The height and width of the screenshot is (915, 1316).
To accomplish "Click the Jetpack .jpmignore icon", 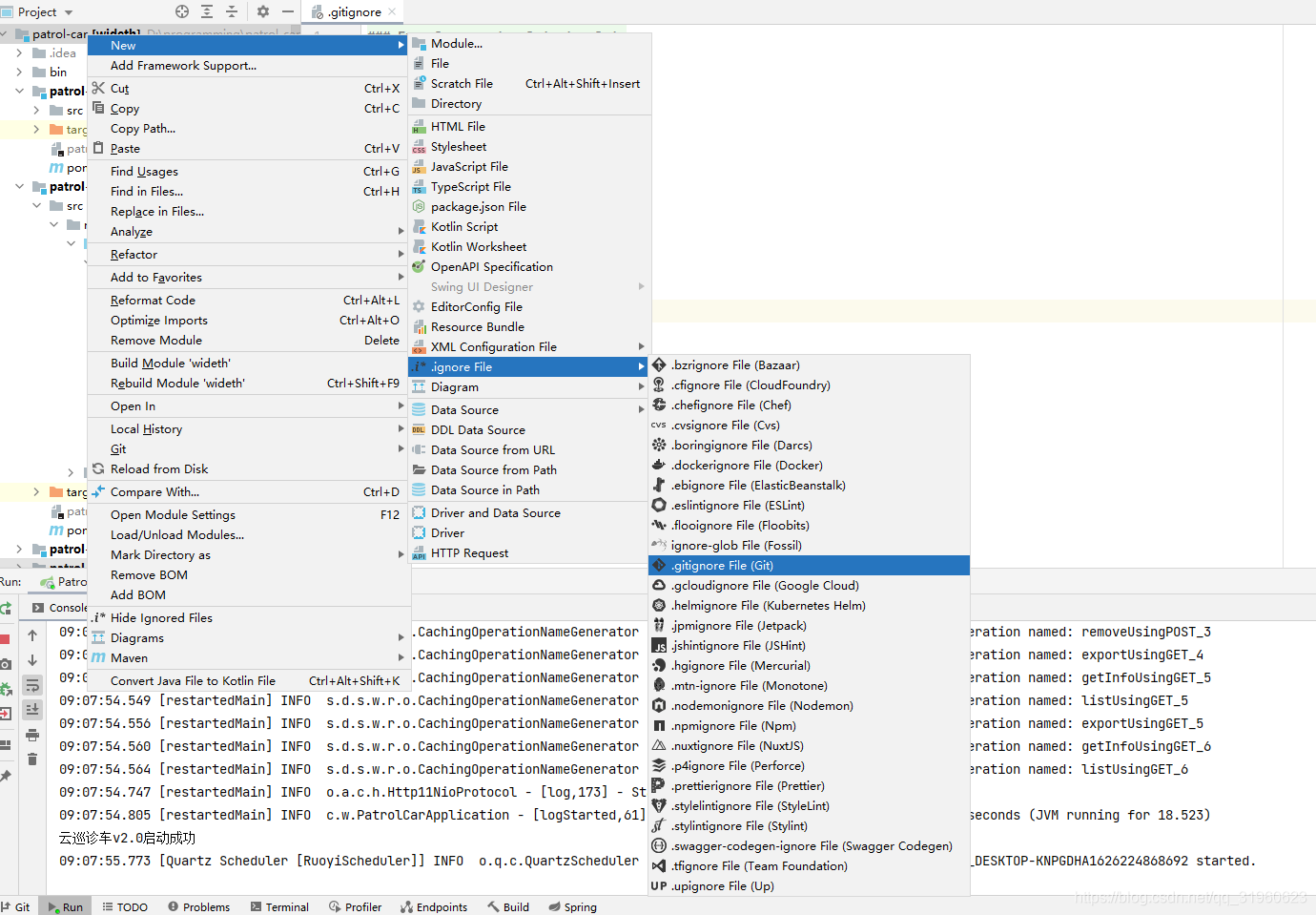I will click(659, 626).
